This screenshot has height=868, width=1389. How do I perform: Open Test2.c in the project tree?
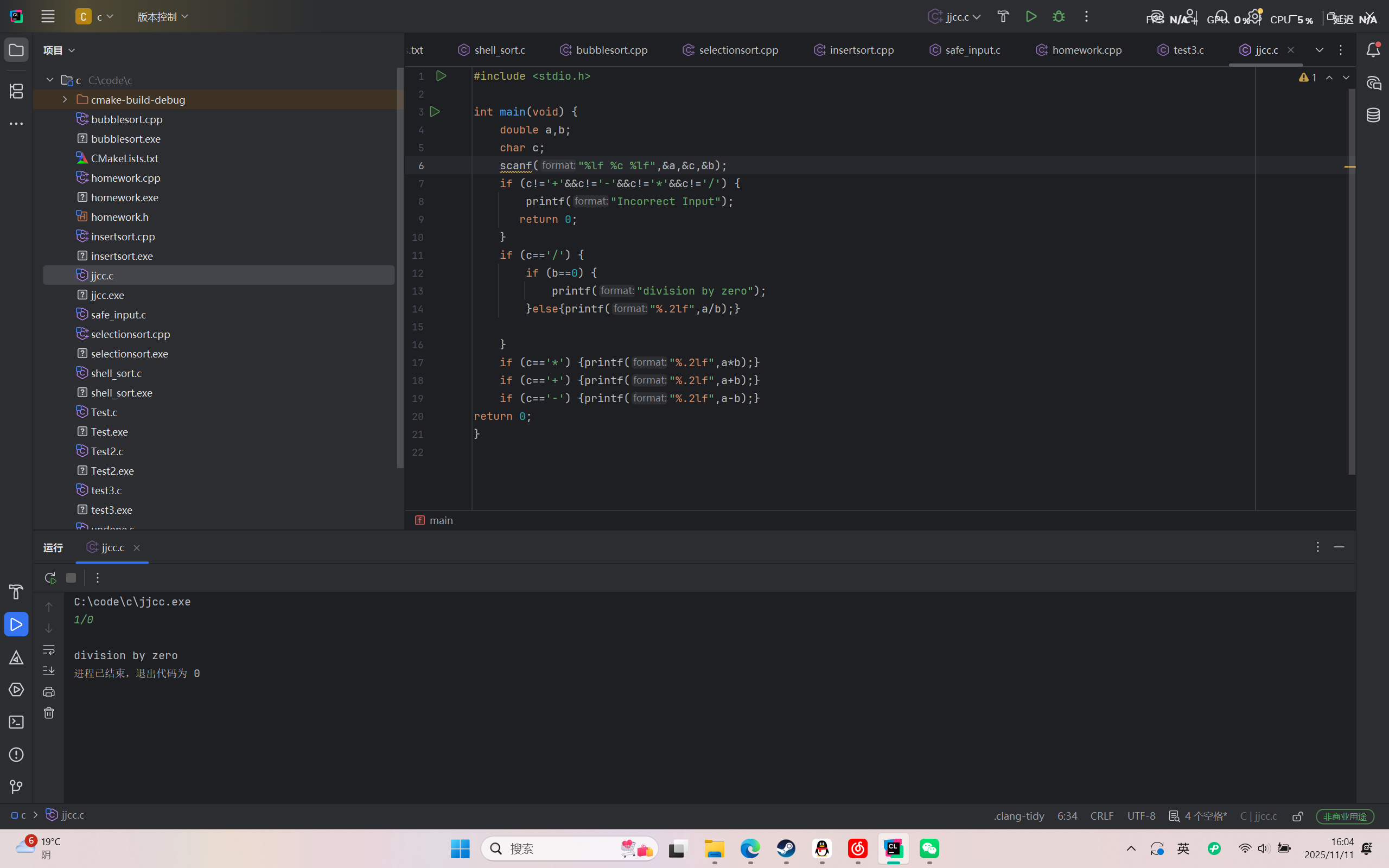click(x=107, y=451)
